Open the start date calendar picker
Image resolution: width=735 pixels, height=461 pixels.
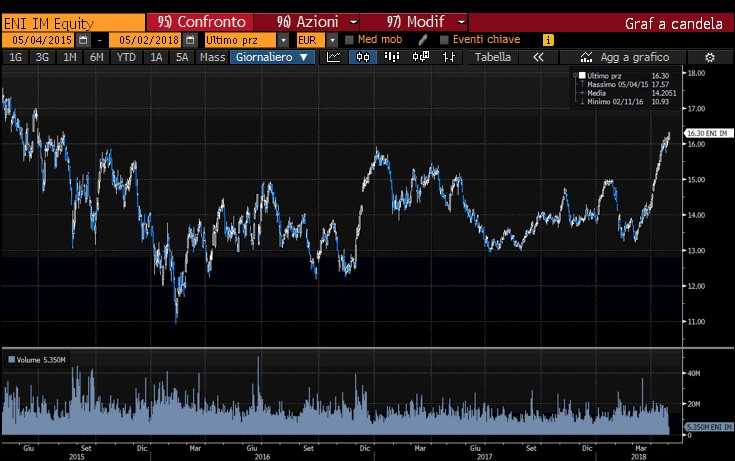[83, 40]
